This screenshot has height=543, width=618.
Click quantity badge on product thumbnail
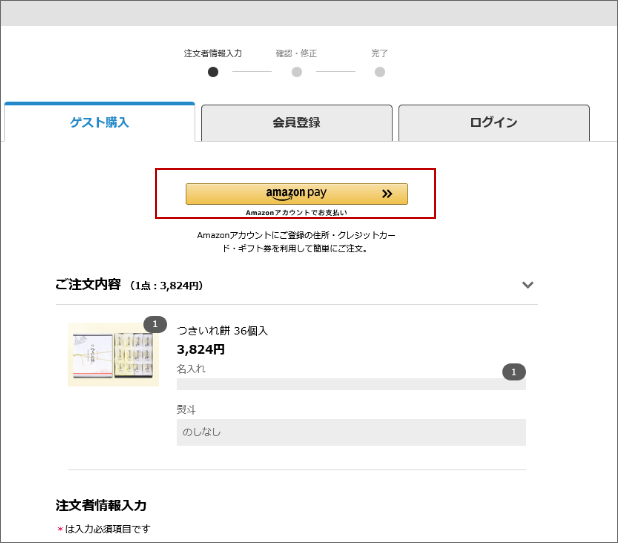(155, 324)
